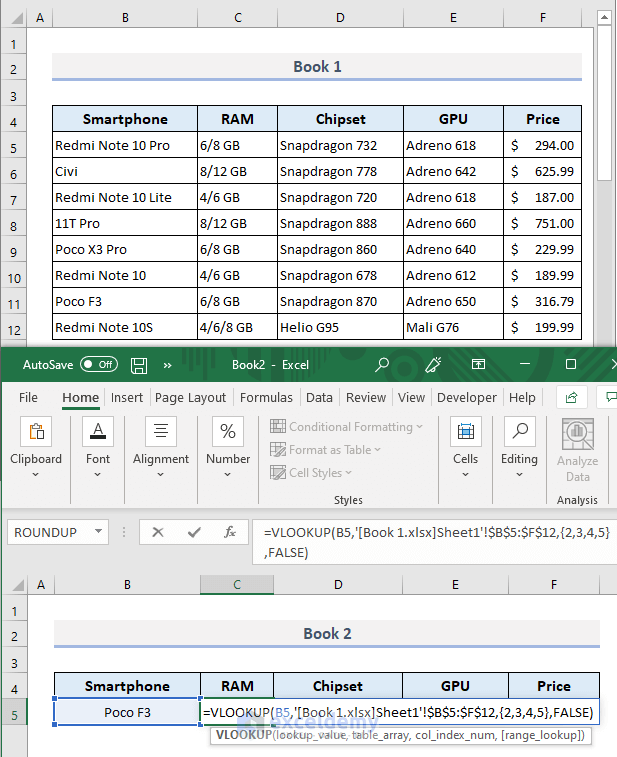Toggle the AutoSave switch
Image resolution: width=617 pixels, height=757 pixels.
98,365
